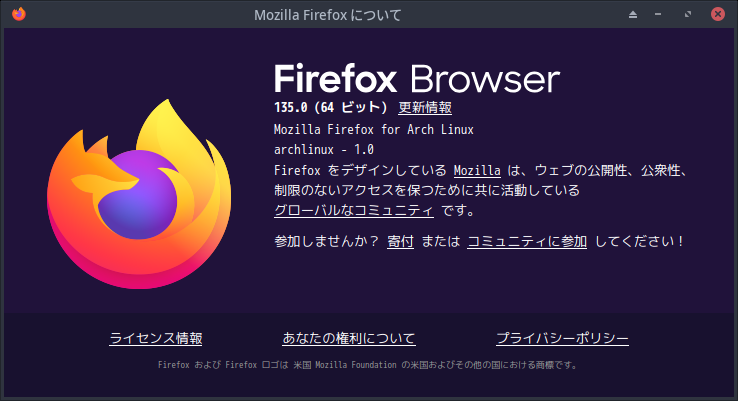Click the text archlinux - 1.0
This screenshot has height=401, width=738.
point(324,150)
